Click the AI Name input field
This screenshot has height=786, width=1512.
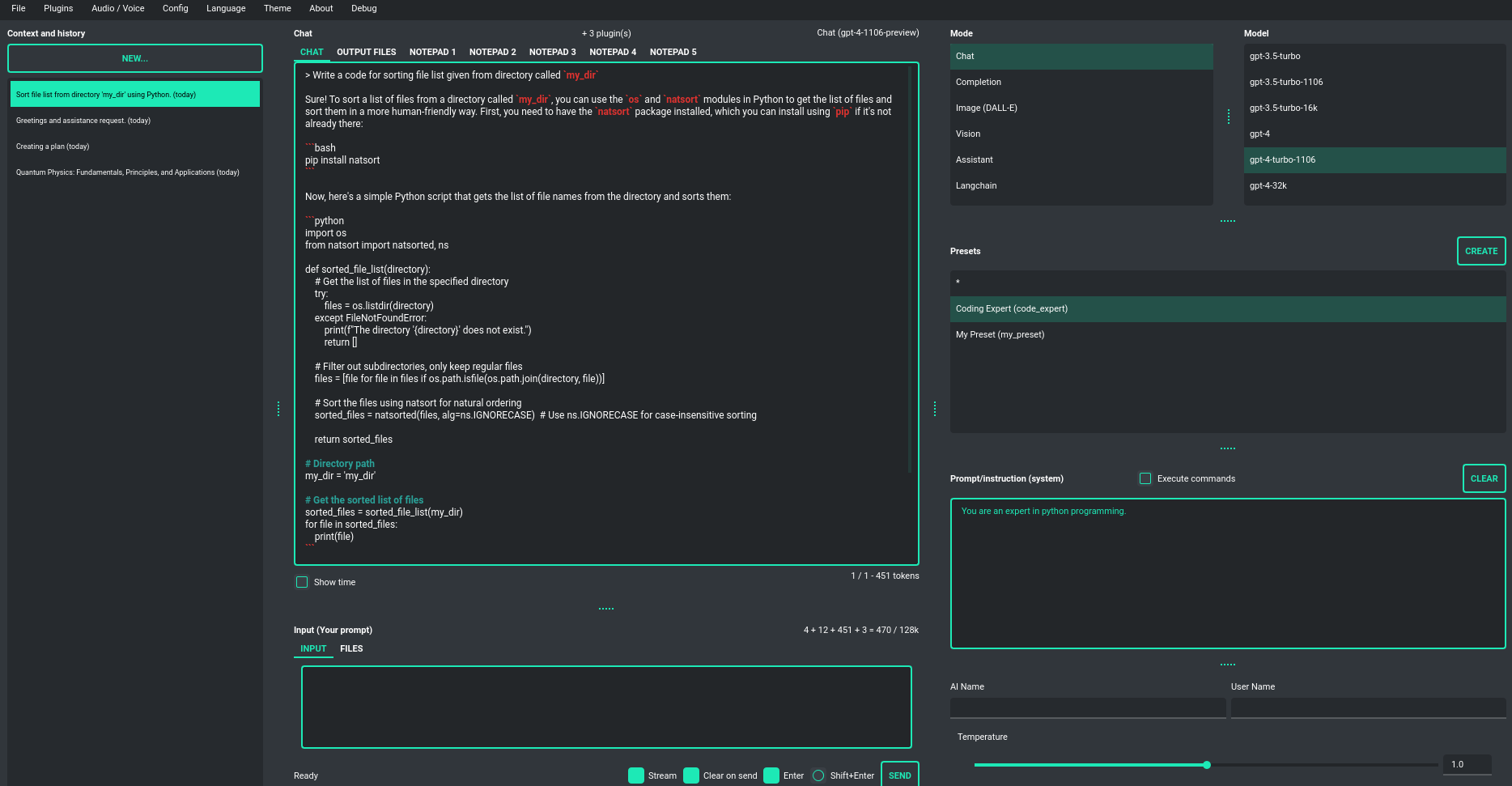(x=1087, y=707)
